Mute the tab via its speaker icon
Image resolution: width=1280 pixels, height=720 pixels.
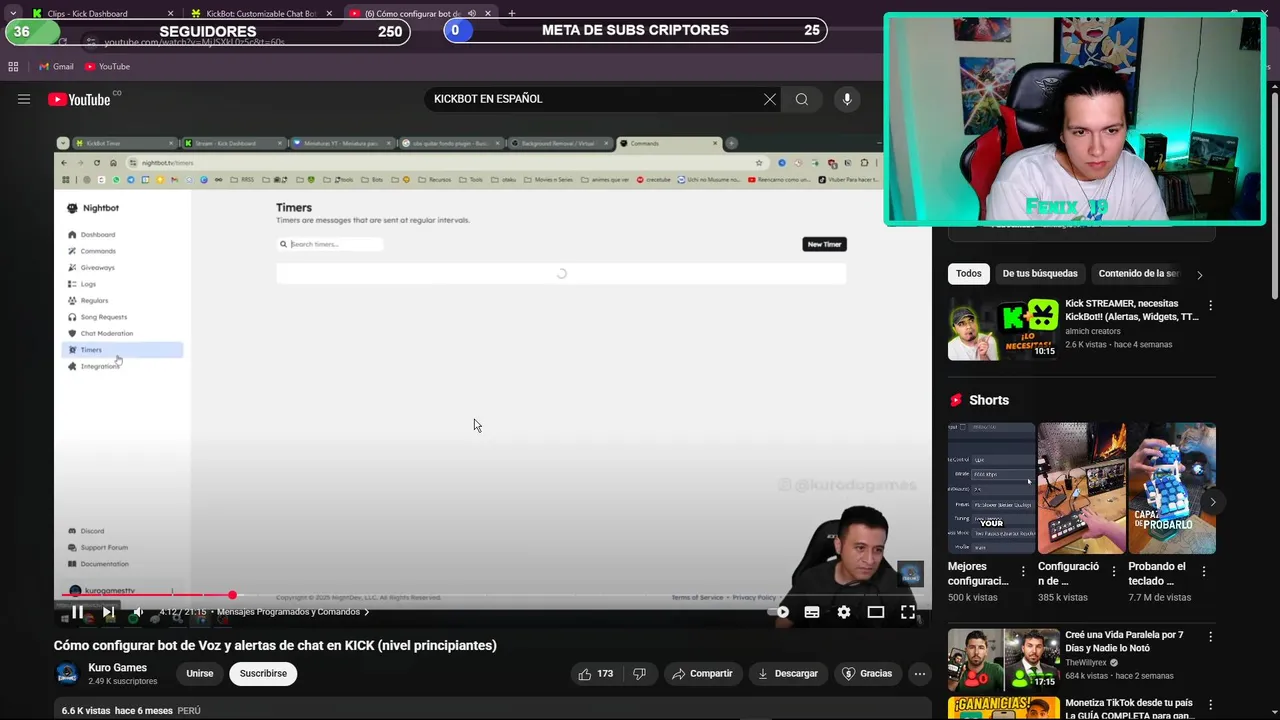(x=472, y=14)
